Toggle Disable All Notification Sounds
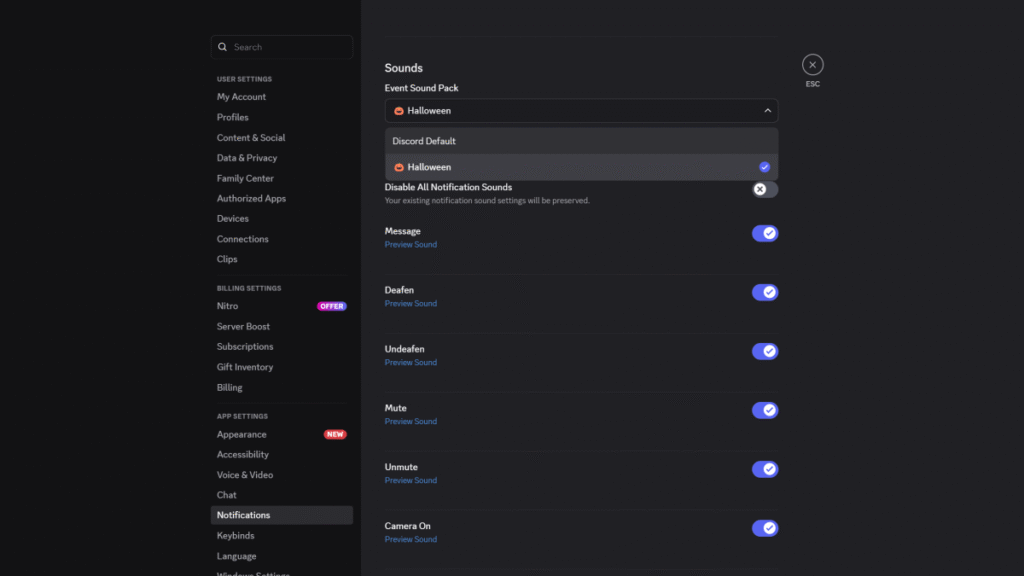 [x=764, y=189]
